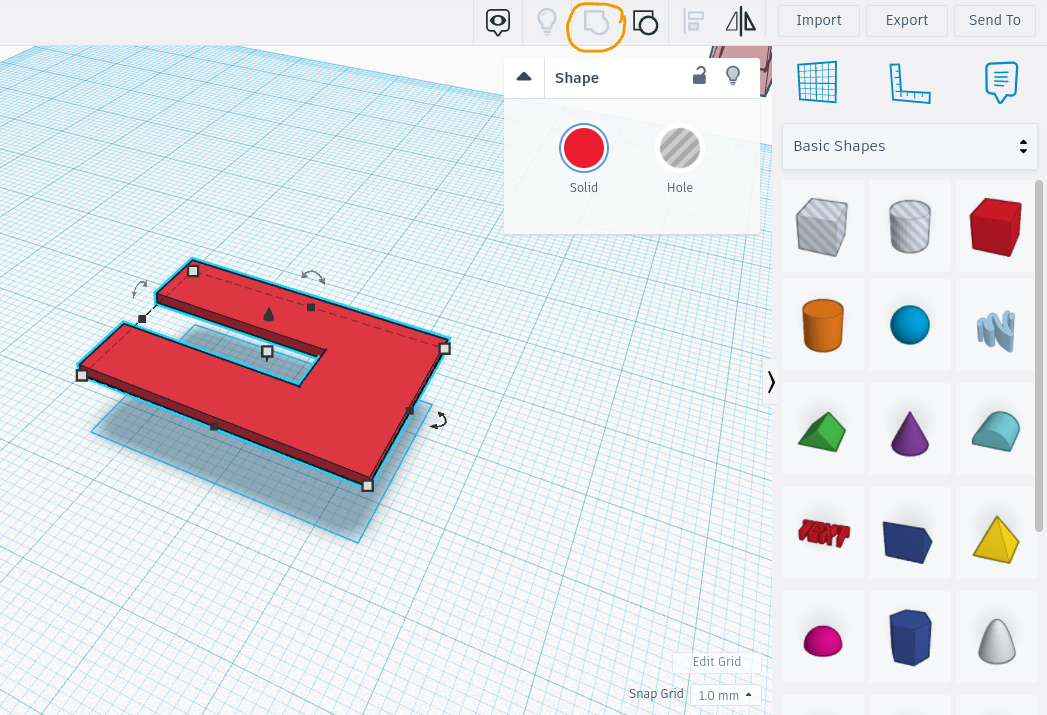This screenshot has height=715, width=1047.
Task: Select the Ruler tool icon
Action: [x=909, y=83]
